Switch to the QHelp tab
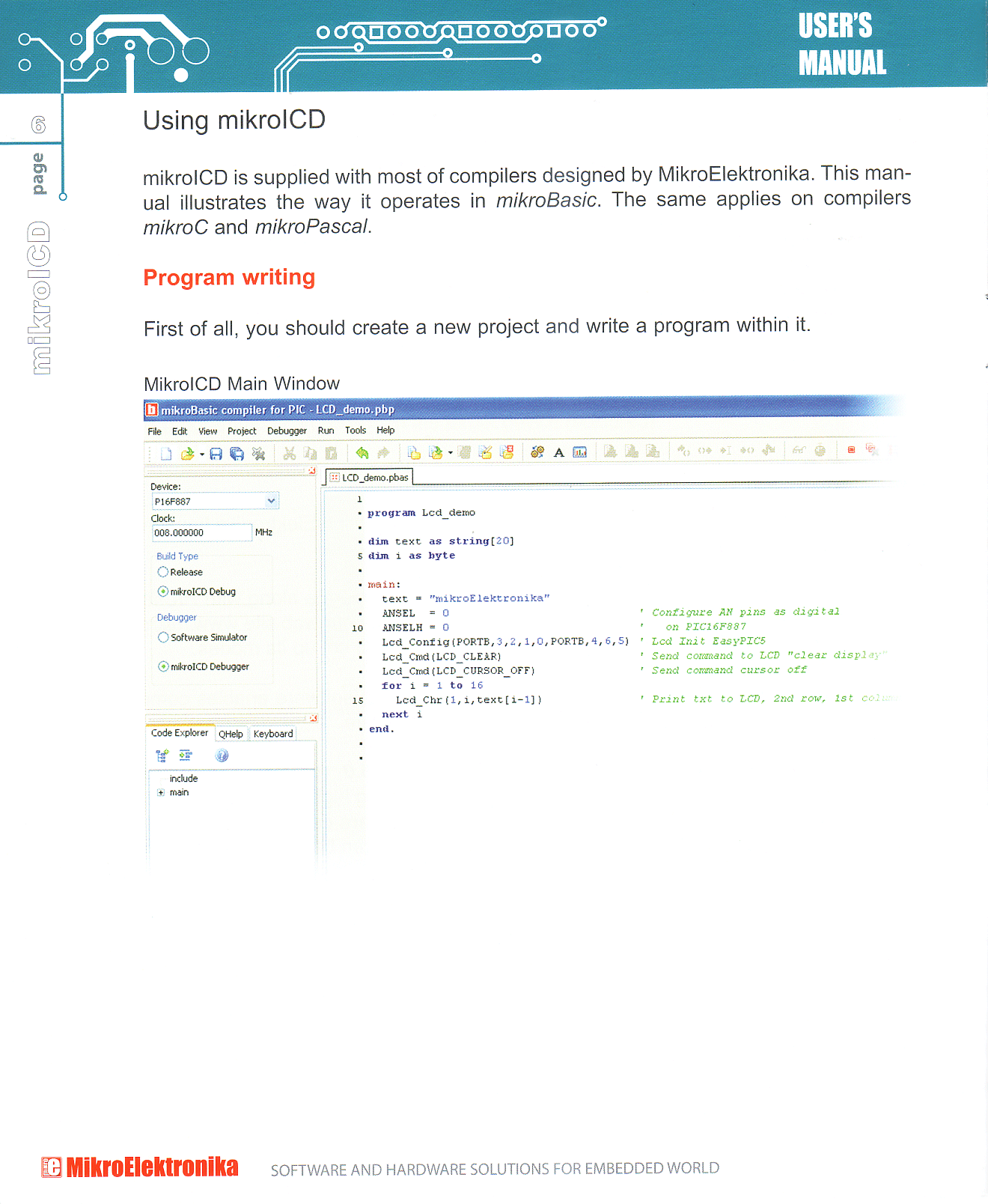988x1204 pixels. [231, 734]
